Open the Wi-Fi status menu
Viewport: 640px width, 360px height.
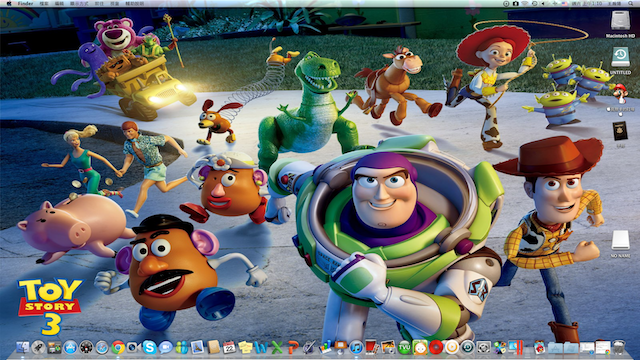click(x=525, y=3)
